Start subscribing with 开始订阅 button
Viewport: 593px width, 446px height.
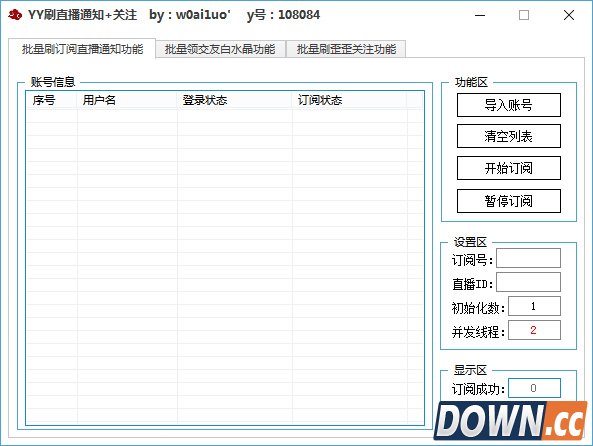509,168
